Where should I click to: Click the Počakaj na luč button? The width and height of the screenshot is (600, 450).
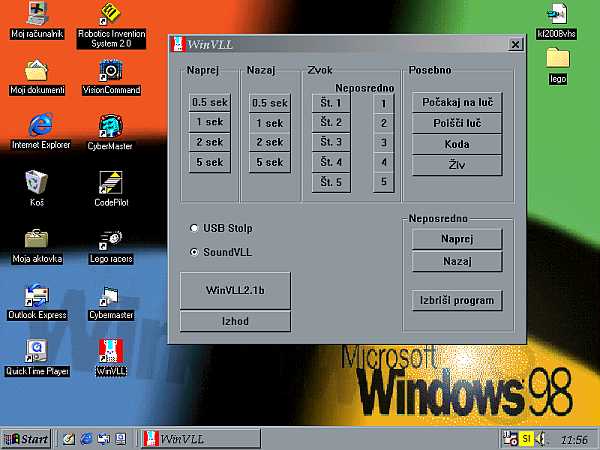457,102
